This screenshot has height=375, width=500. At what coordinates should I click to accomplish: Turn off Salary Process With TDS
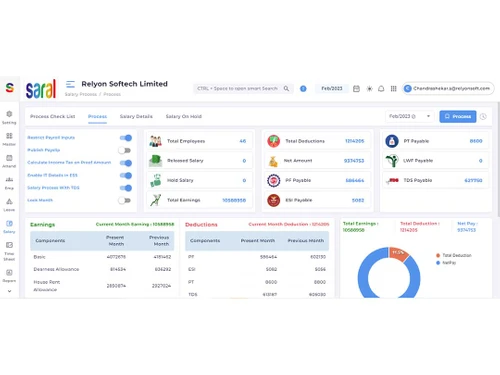click(126, 188)
